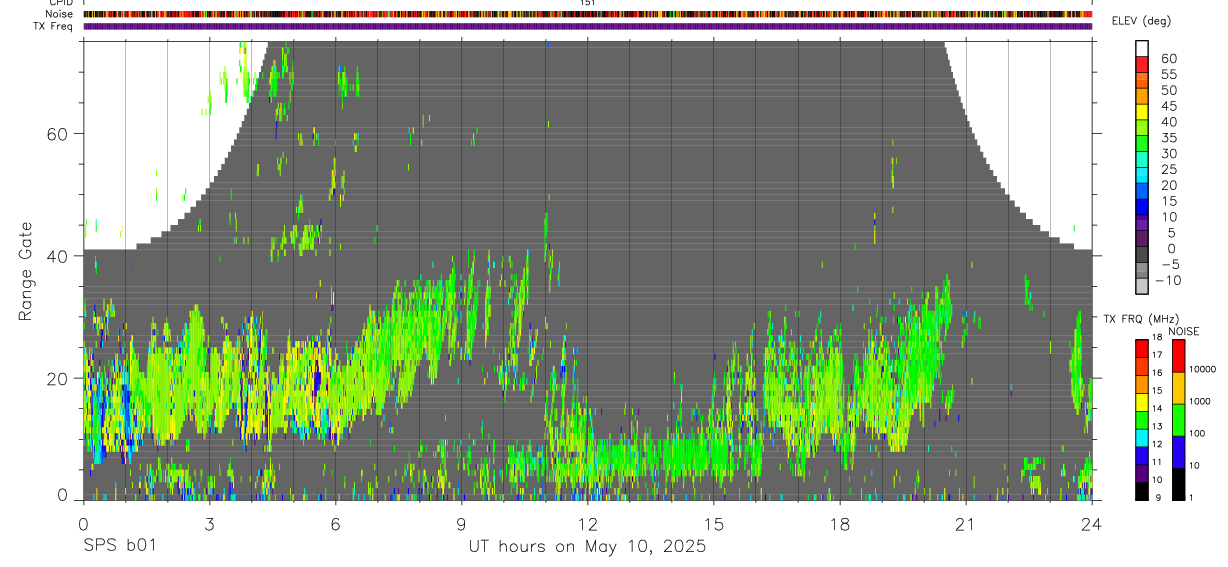Click the green 100 band in NOISE legend
The width and height of the screenshot is (1228, 567).
pyautogui.click(x=1179, y=420)
